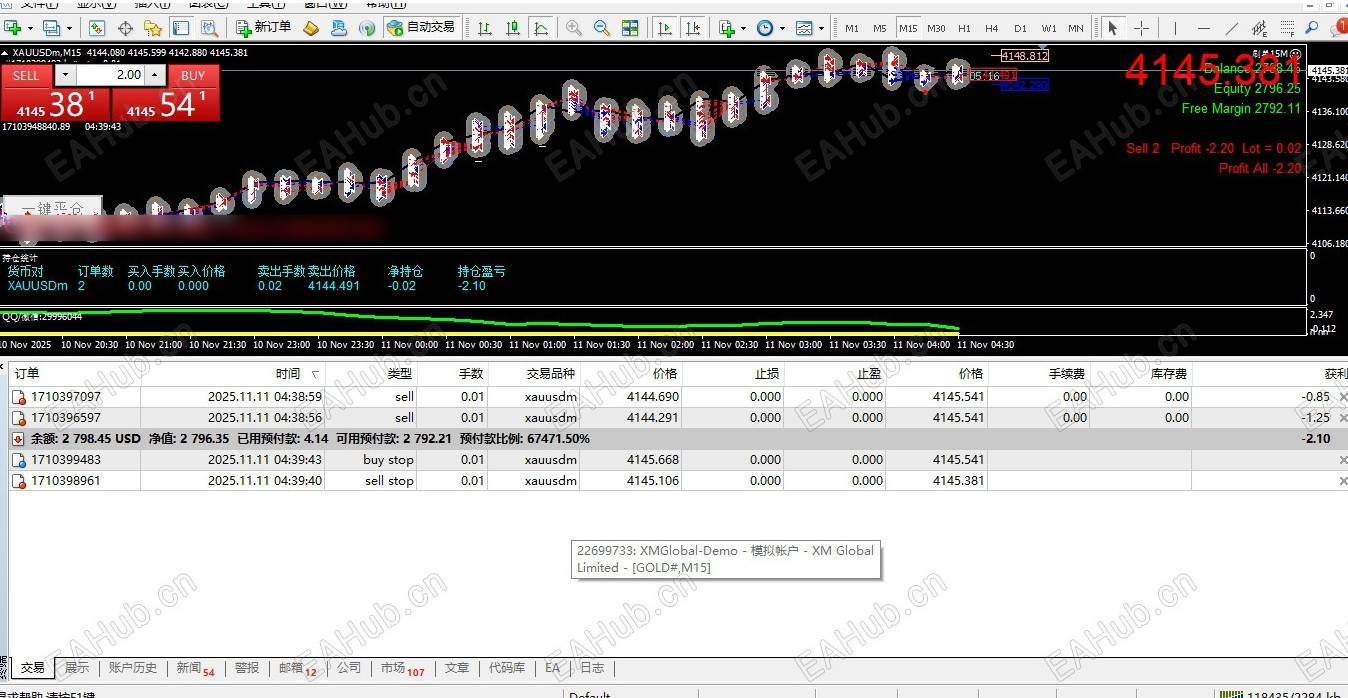Click the red BUY button
The width and height of the screenshot is (1348, 698).
point(193,75)
